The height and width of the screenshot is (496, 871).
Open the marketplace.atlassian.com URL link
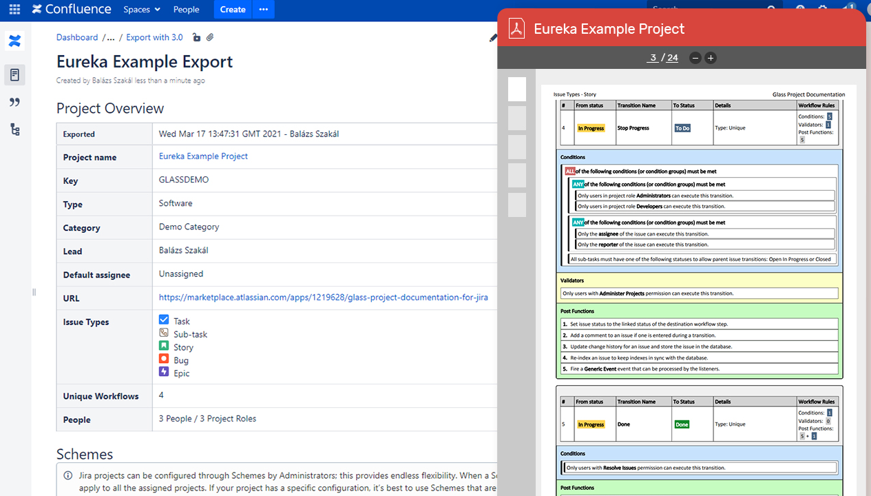coord(323,297)
